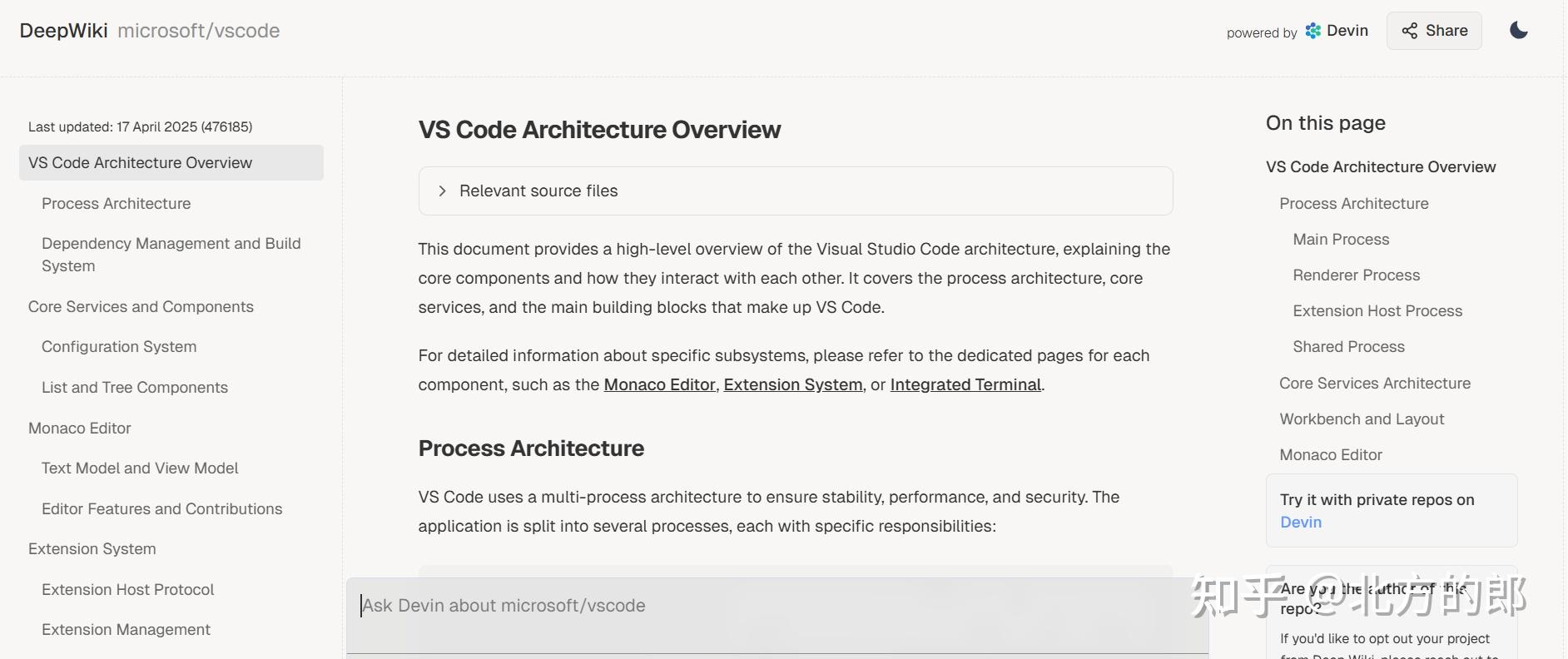Jump to Workbench and Layout section
Viewport: 1568px width, 659px height.
pos(1362,419)
